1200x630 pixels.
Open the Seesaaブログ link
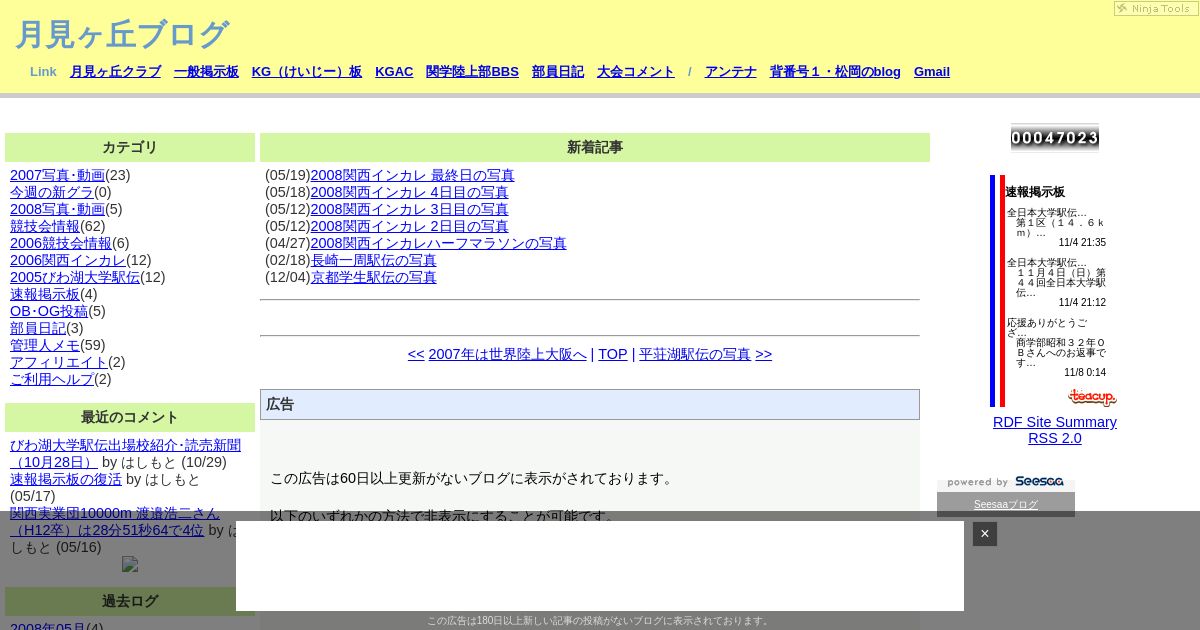click(x=1006, y=505)
